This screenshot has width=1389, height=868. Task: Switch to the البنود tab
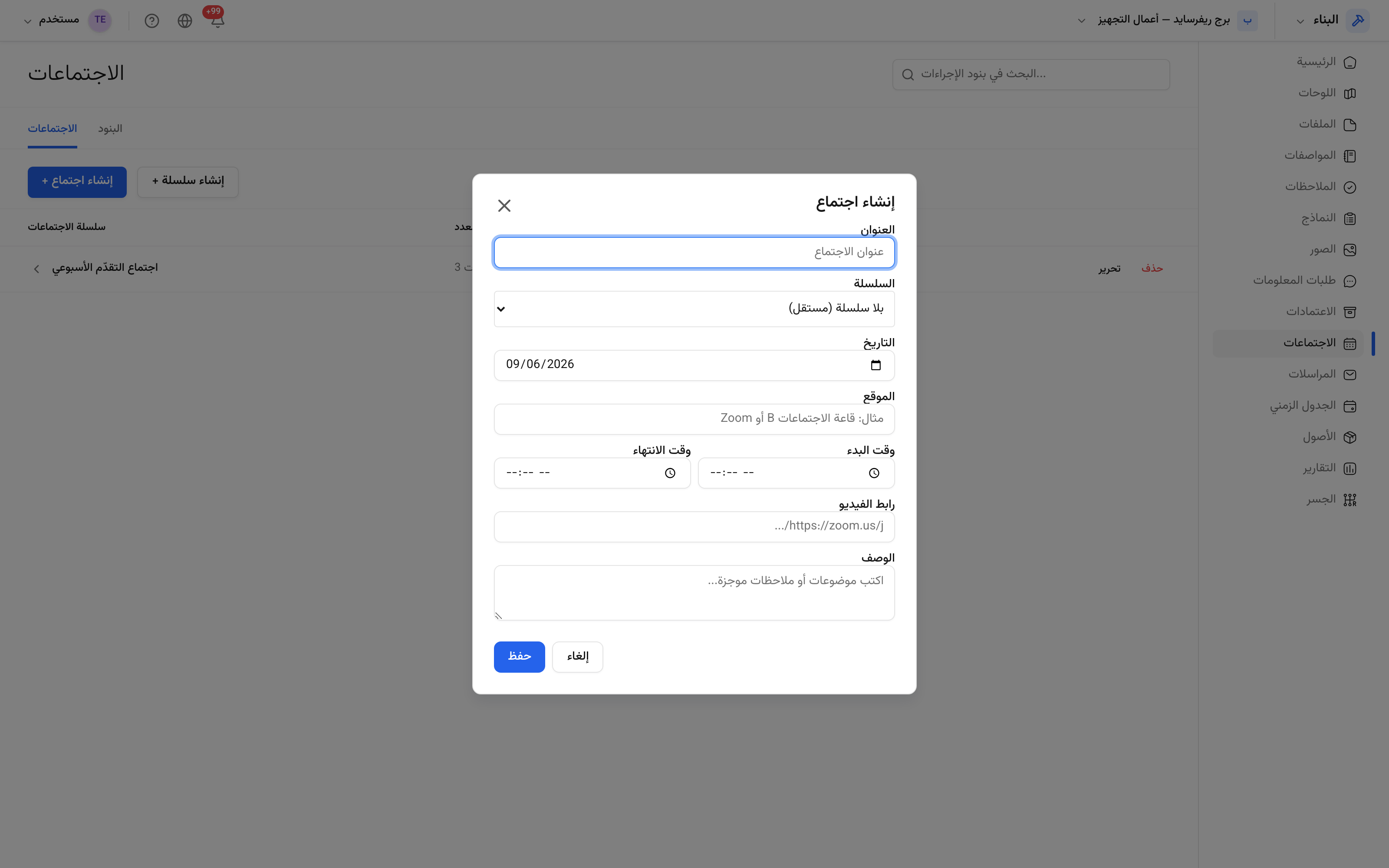pos(110,128)
